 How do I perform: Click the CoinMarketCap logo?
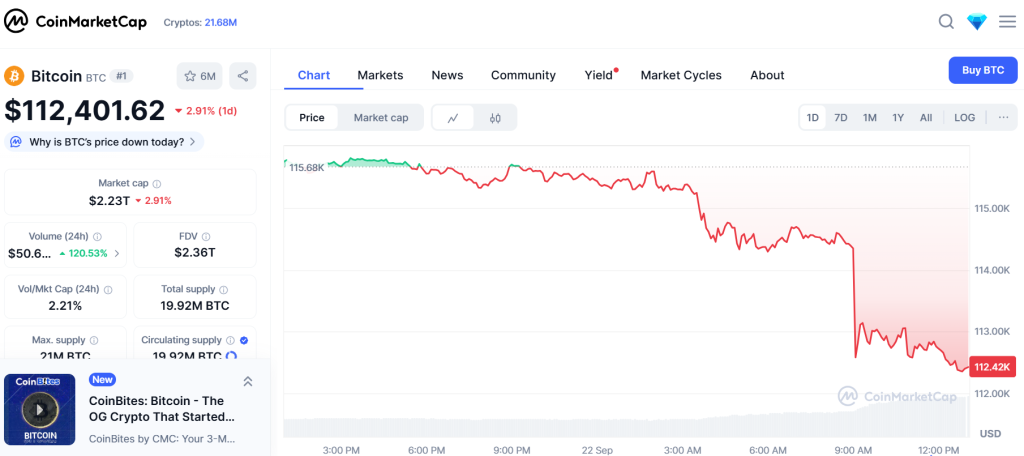[75, 22]
